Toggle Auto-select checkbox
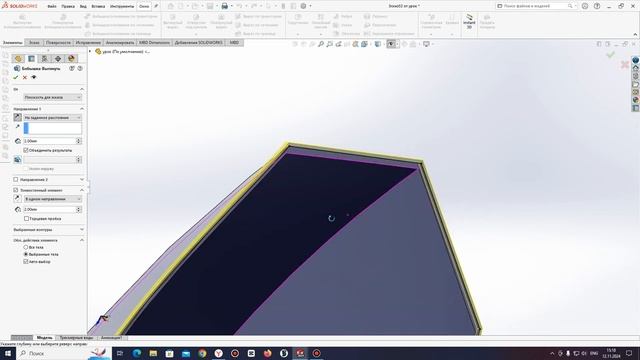Screen dimensions: 640x360 pyautogui.click(x=26, y=262)
